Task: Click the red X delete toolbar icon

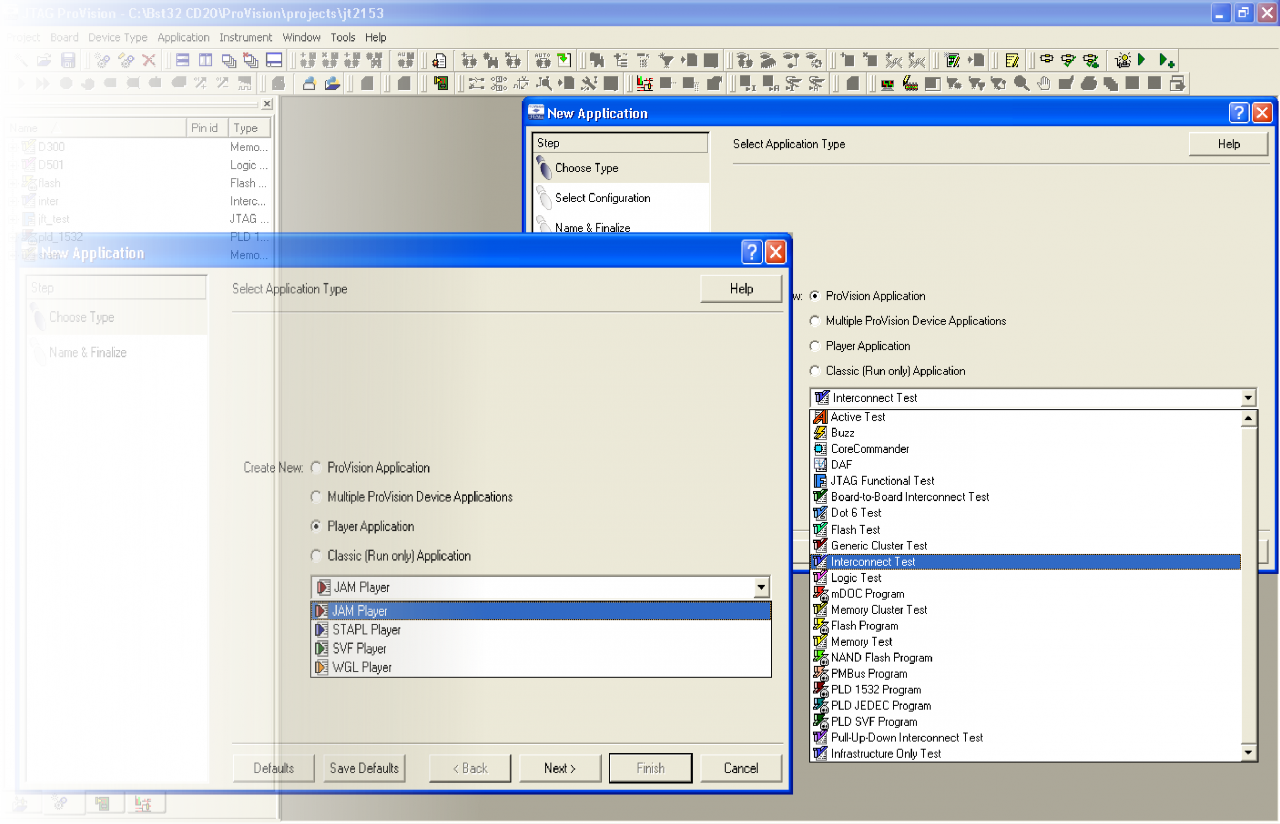Action: [x=148, y=60]
